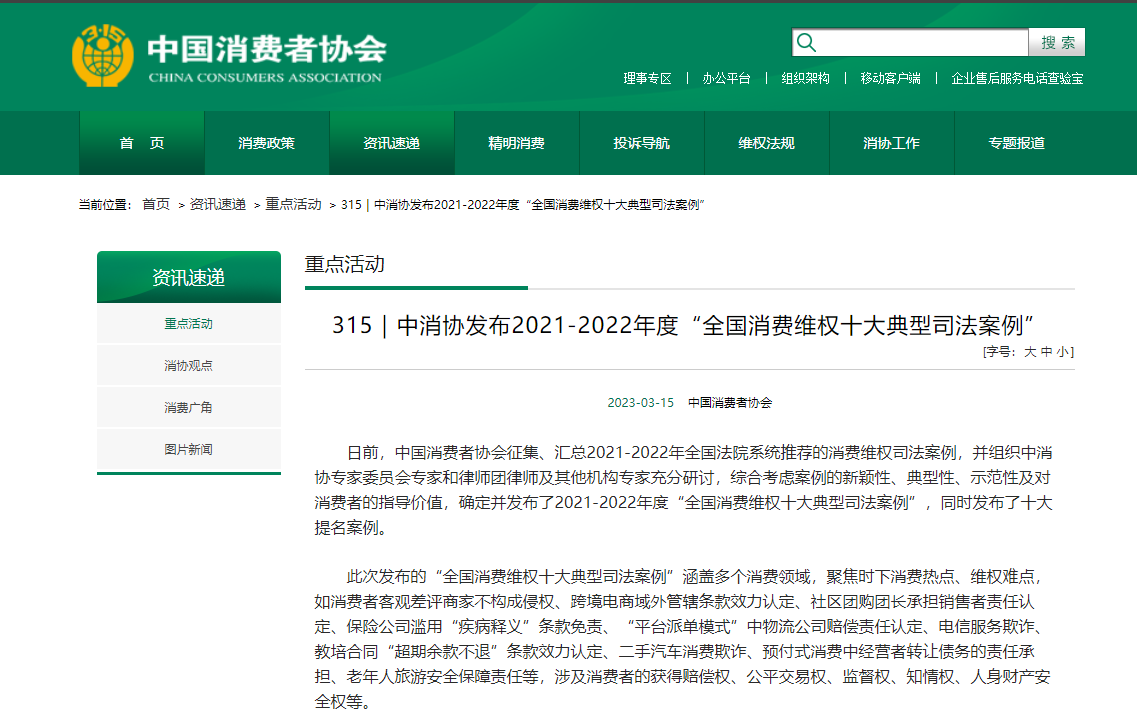The image size is (1137, 717).
Task: Click the 资讯速递 sidebar header
Action: click(x=189, y=277)
